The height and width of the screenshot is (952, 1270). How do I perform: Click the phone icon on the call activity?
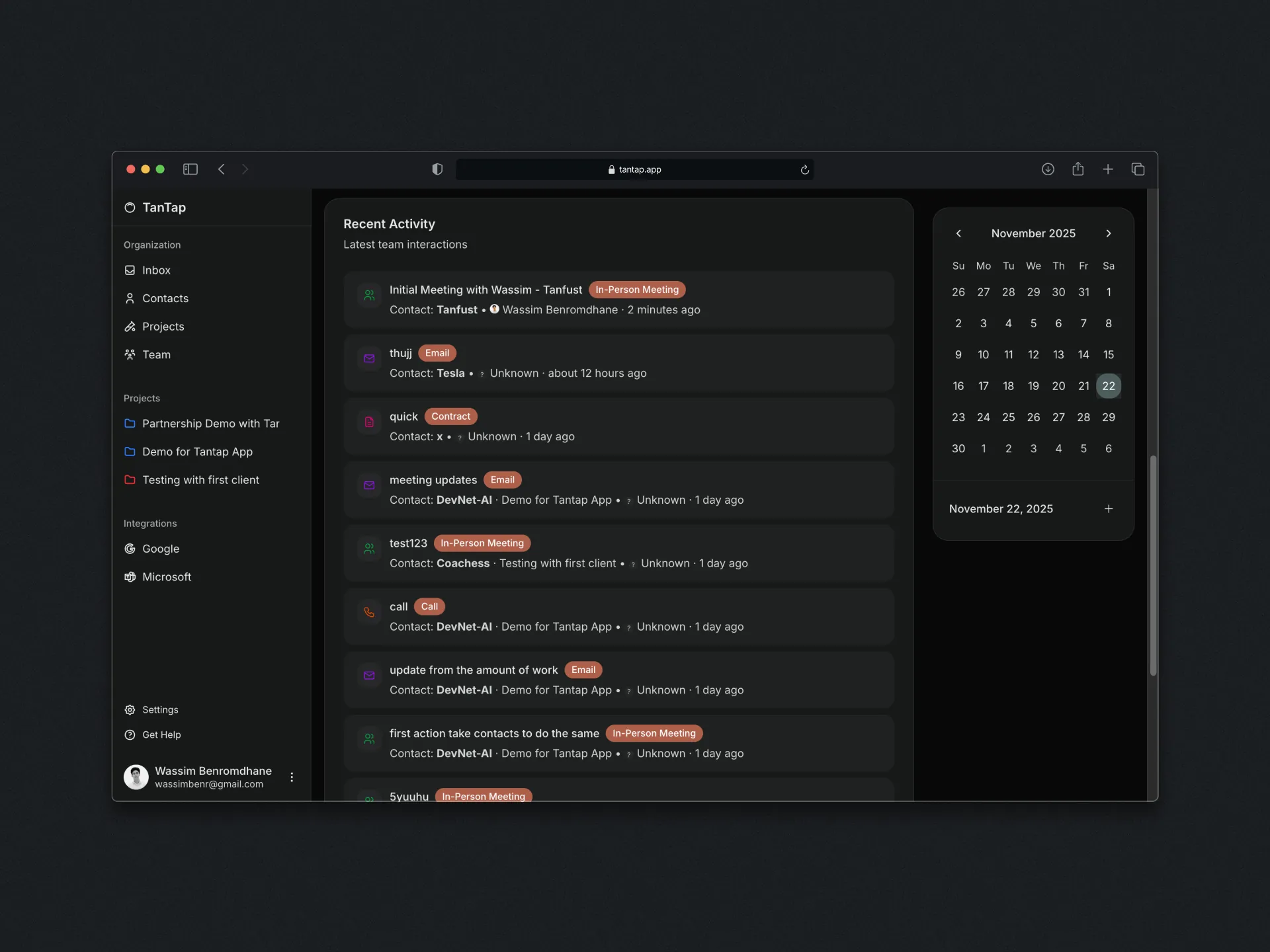point(369,612)
